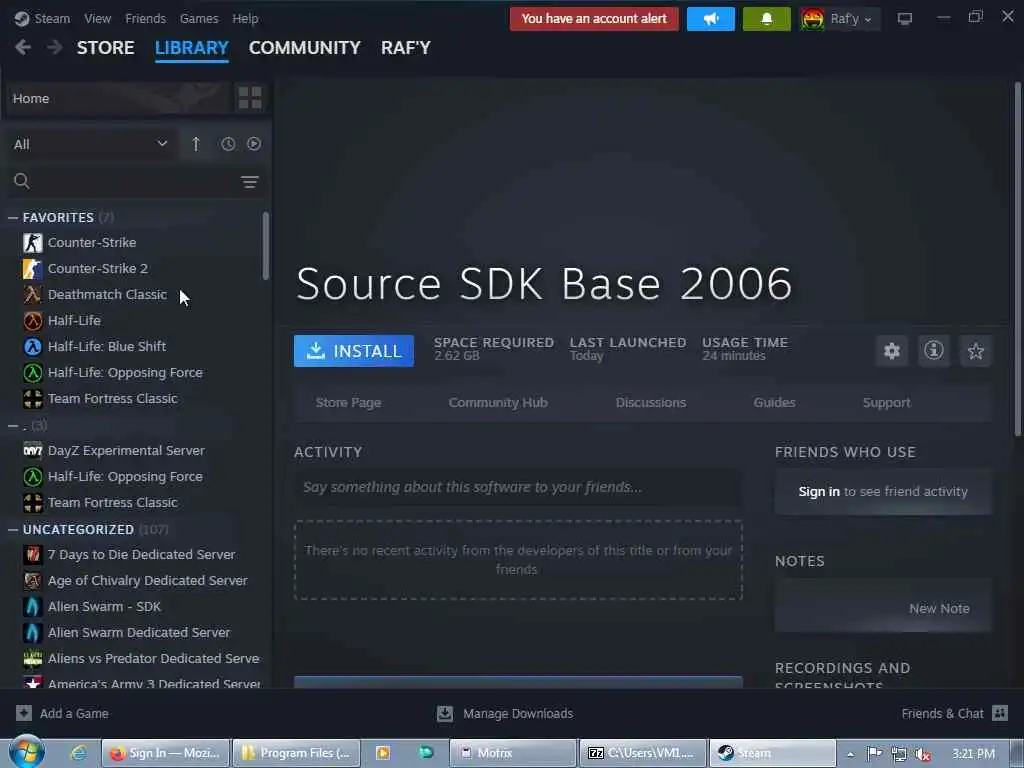Switch to the LIBRARY tab
The width and height of the screenshot is (1024, 768).
(191, 48)
